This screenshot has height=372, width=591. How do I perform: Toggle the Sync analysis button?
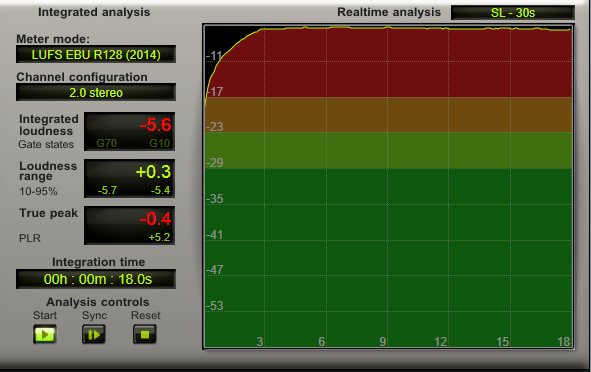point(94,334)
